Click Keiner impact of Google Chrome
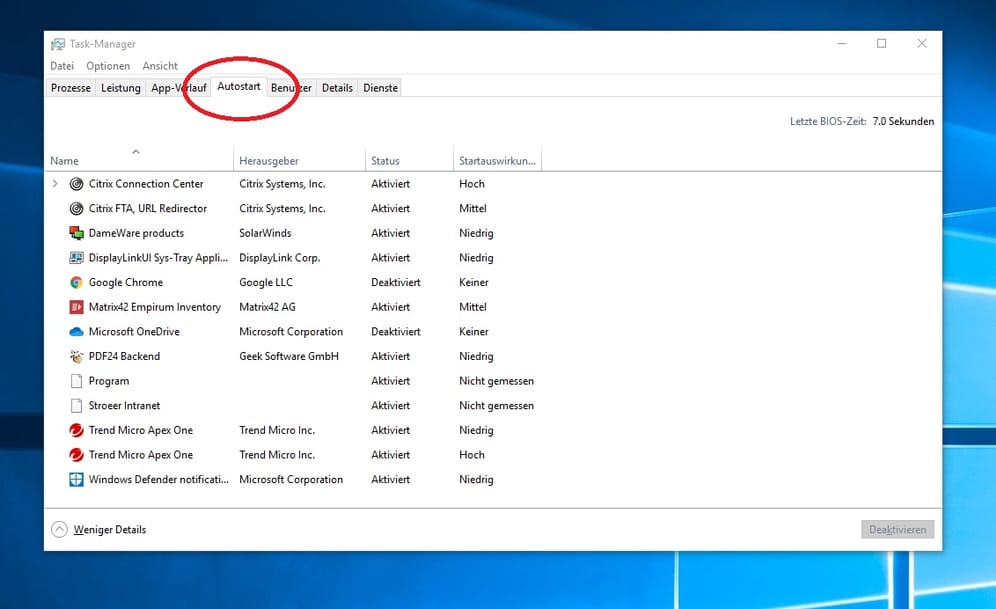This screenshot has width=996, height=609. coord(474,283)
